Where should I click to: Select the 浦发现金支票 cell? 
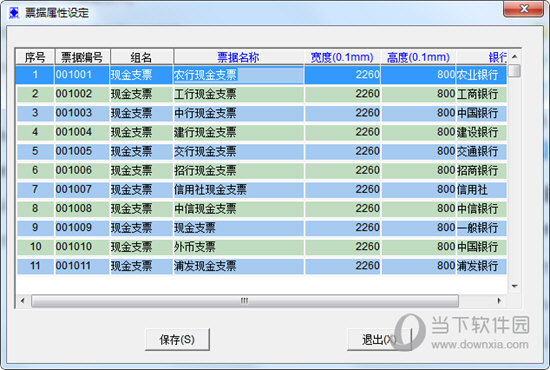pos(239,266)
